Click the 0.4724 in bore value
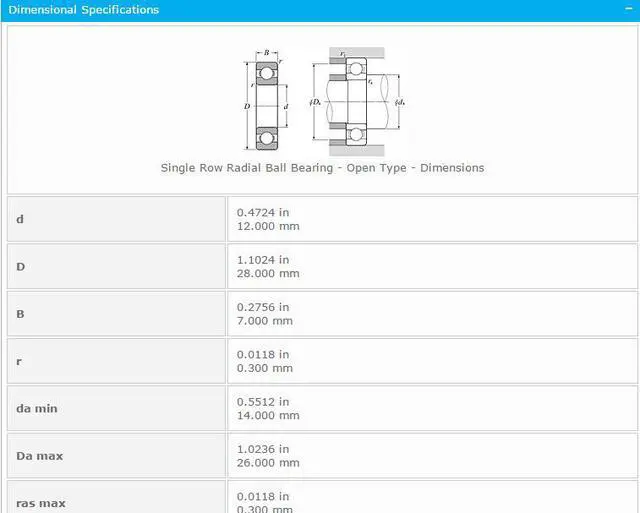Screen dimensions: 640x513 (263, 212)
